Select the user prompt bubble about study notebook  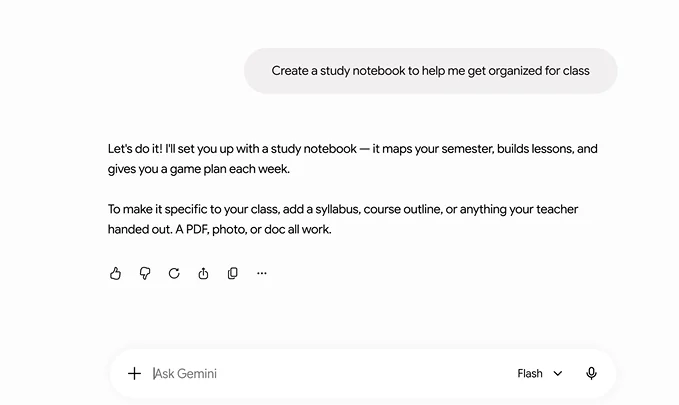[x=430, y=71]
